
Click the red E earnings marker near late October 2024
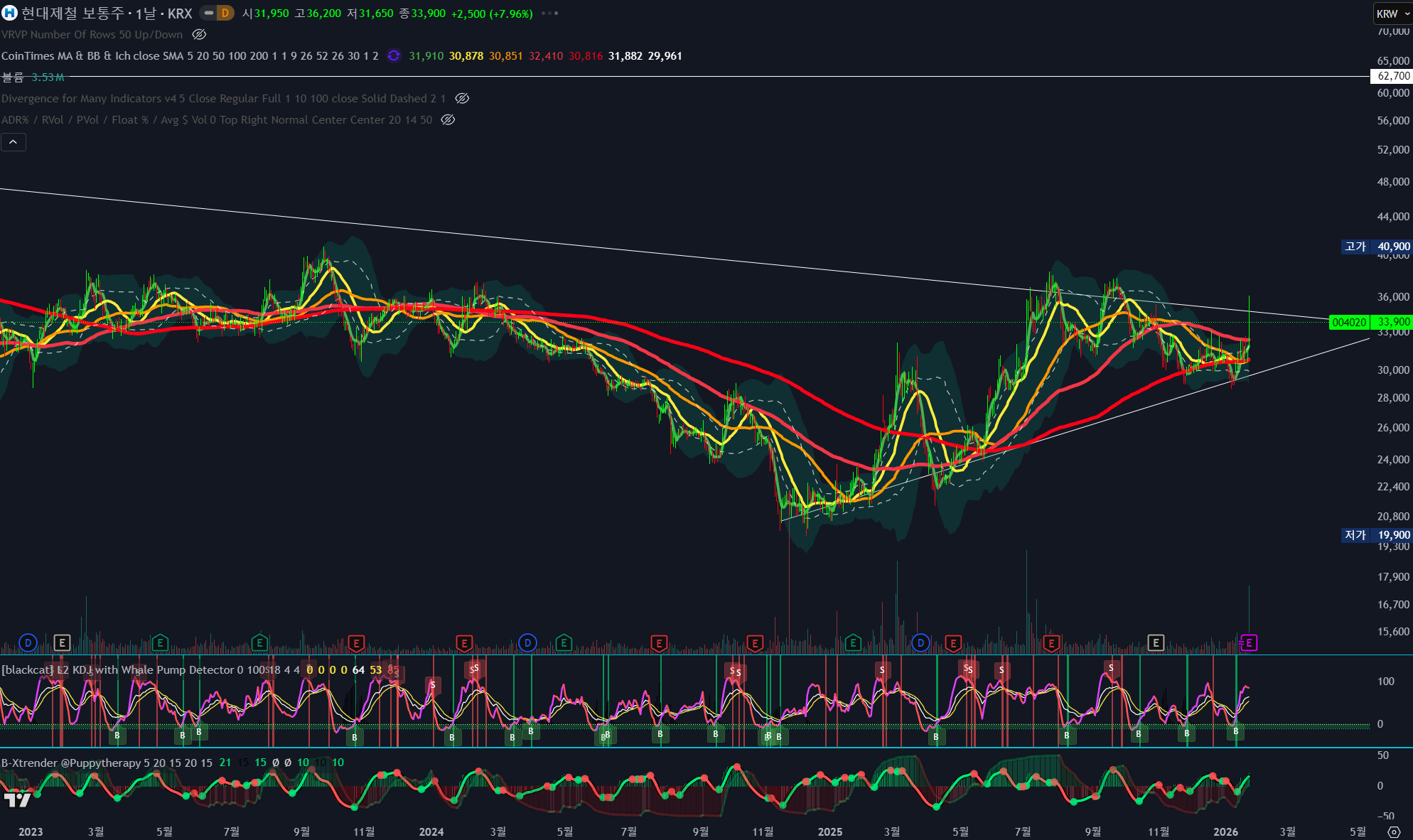click(x=755, y=643)
